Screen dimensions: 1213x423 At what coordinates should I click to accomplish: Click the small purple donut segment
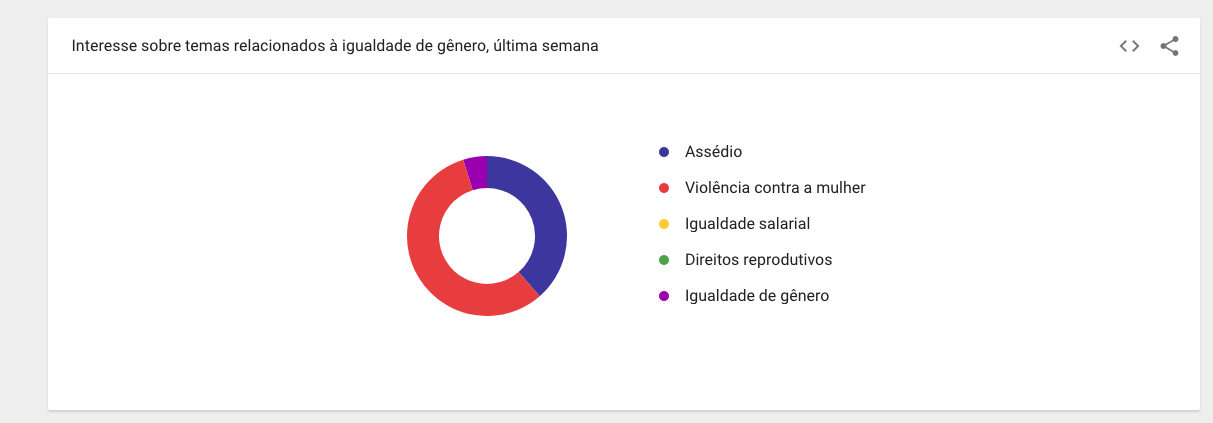coord(477,172)
